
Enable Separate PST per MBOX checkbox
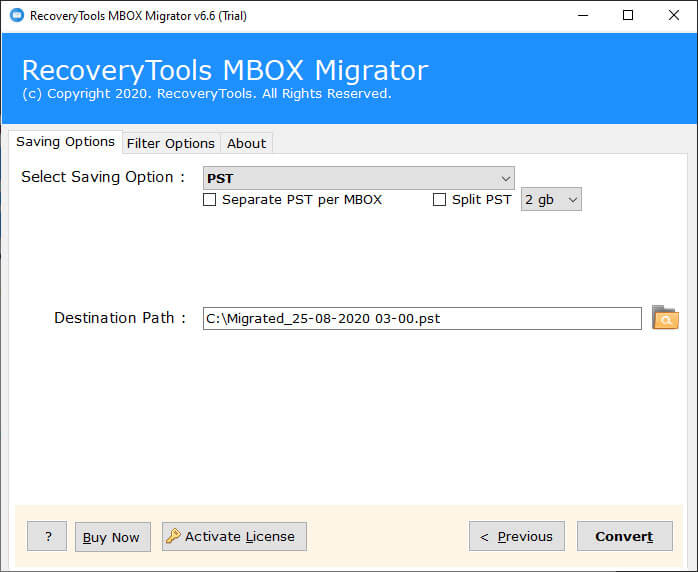pyautogui.click(x=210, y=199)
